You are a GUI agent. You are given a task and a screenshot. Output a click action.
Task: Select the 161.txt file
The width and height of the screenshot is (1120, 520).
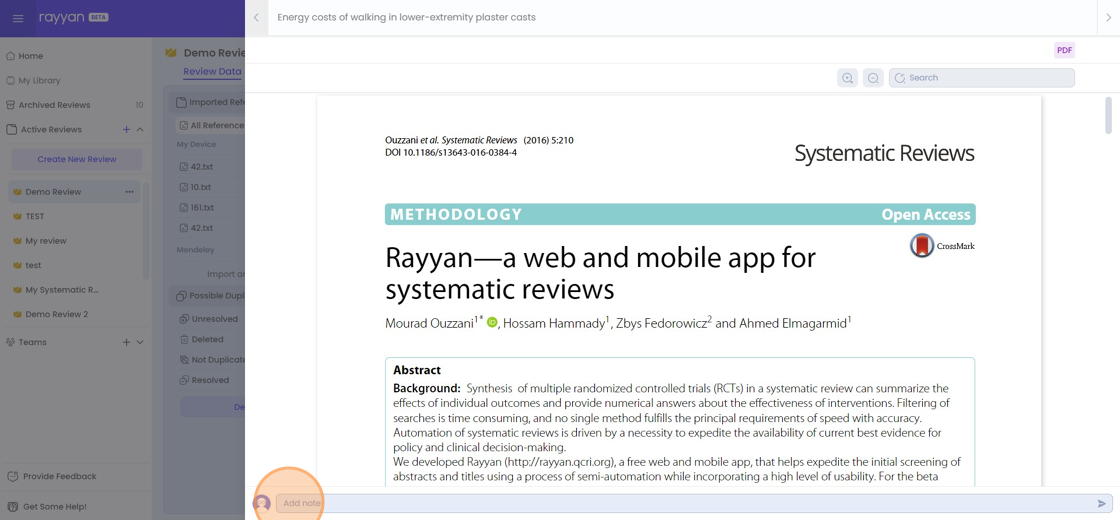click(196, 208)
